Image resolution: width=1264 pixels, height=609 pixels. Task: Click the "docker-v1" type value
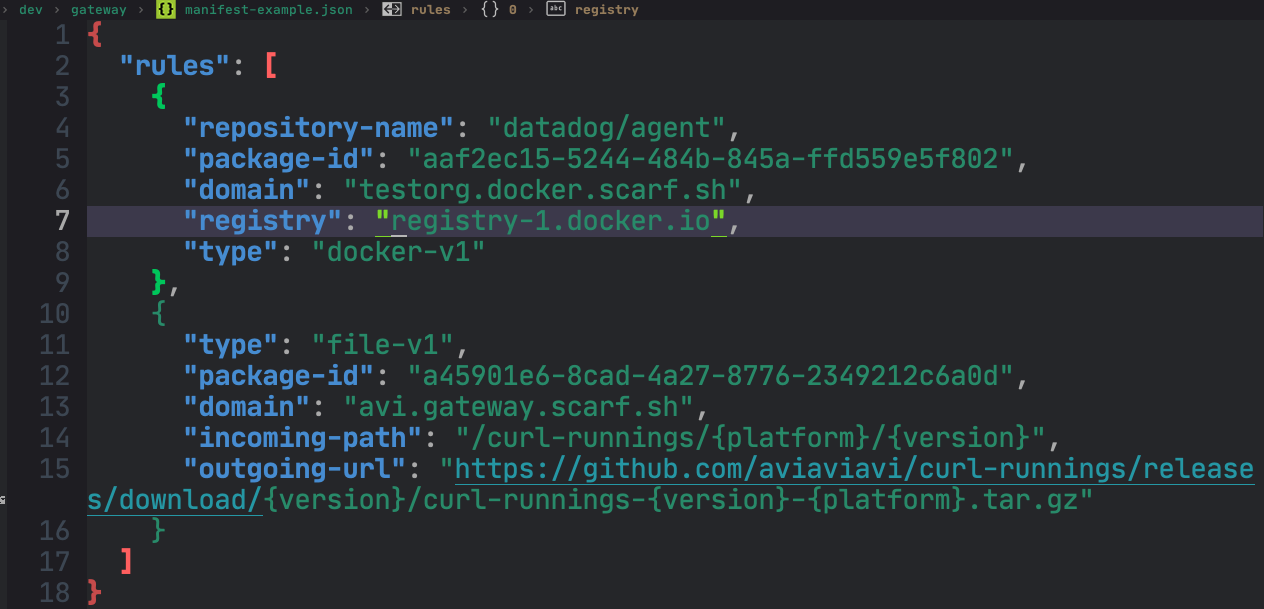[405, 252]
